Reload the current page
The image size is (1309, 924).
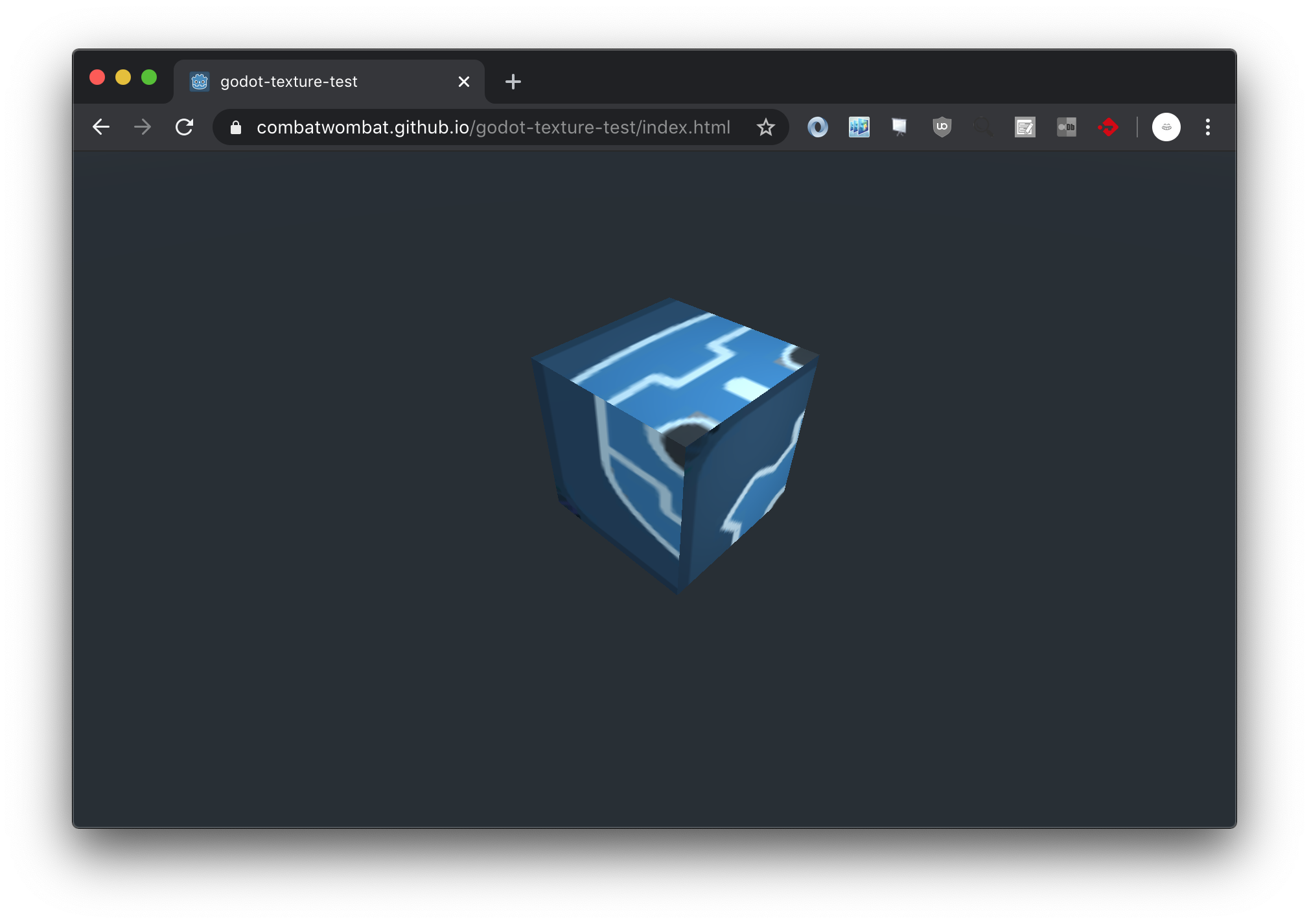[185, 127]
